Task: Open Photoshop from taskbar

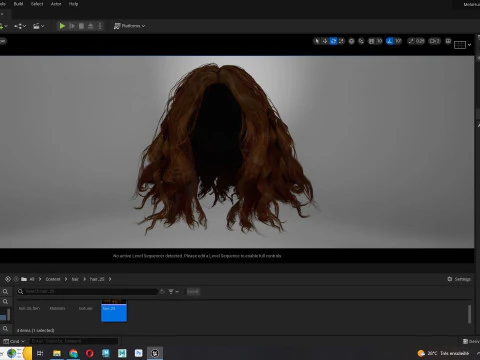Action: 139,353
